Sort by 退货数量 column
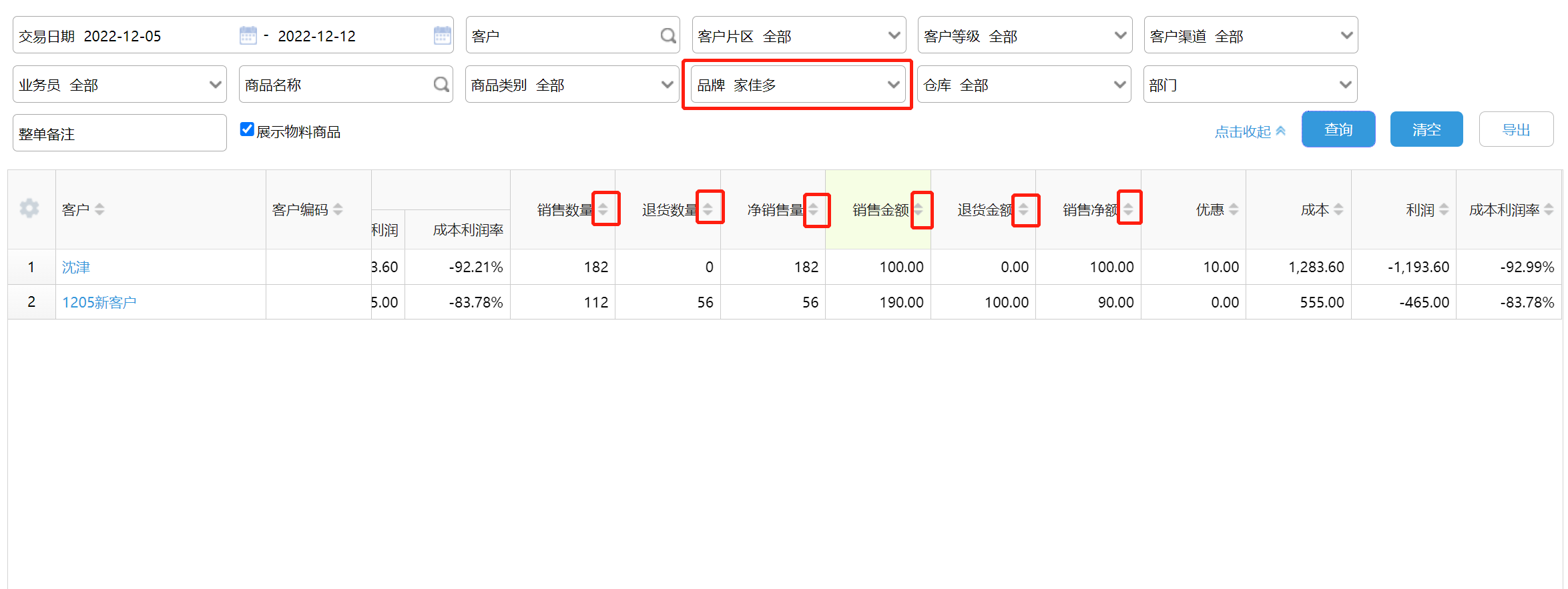Image resolution: width=1568 pixels, height=589 pixels. tap(708, 209)
